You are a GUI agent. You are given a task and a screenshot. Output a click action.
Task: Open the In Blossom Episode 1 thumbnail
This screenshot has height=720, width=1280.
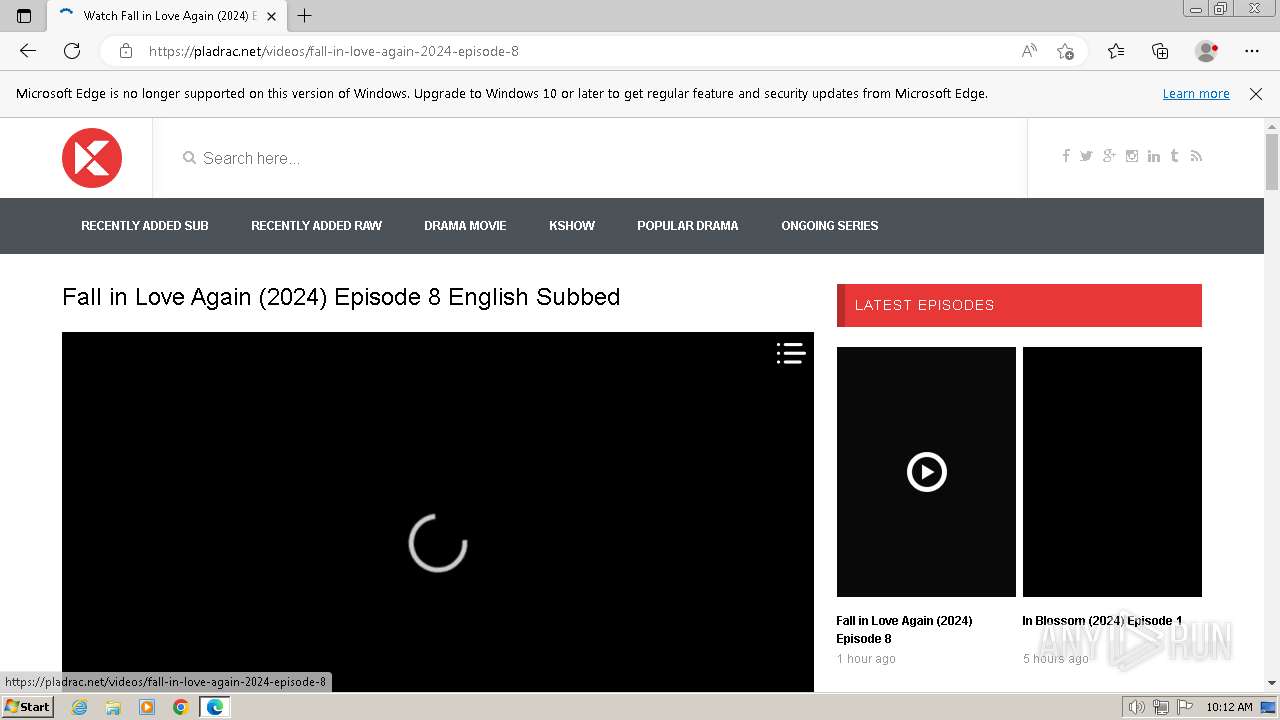(x=1112, y=472)
